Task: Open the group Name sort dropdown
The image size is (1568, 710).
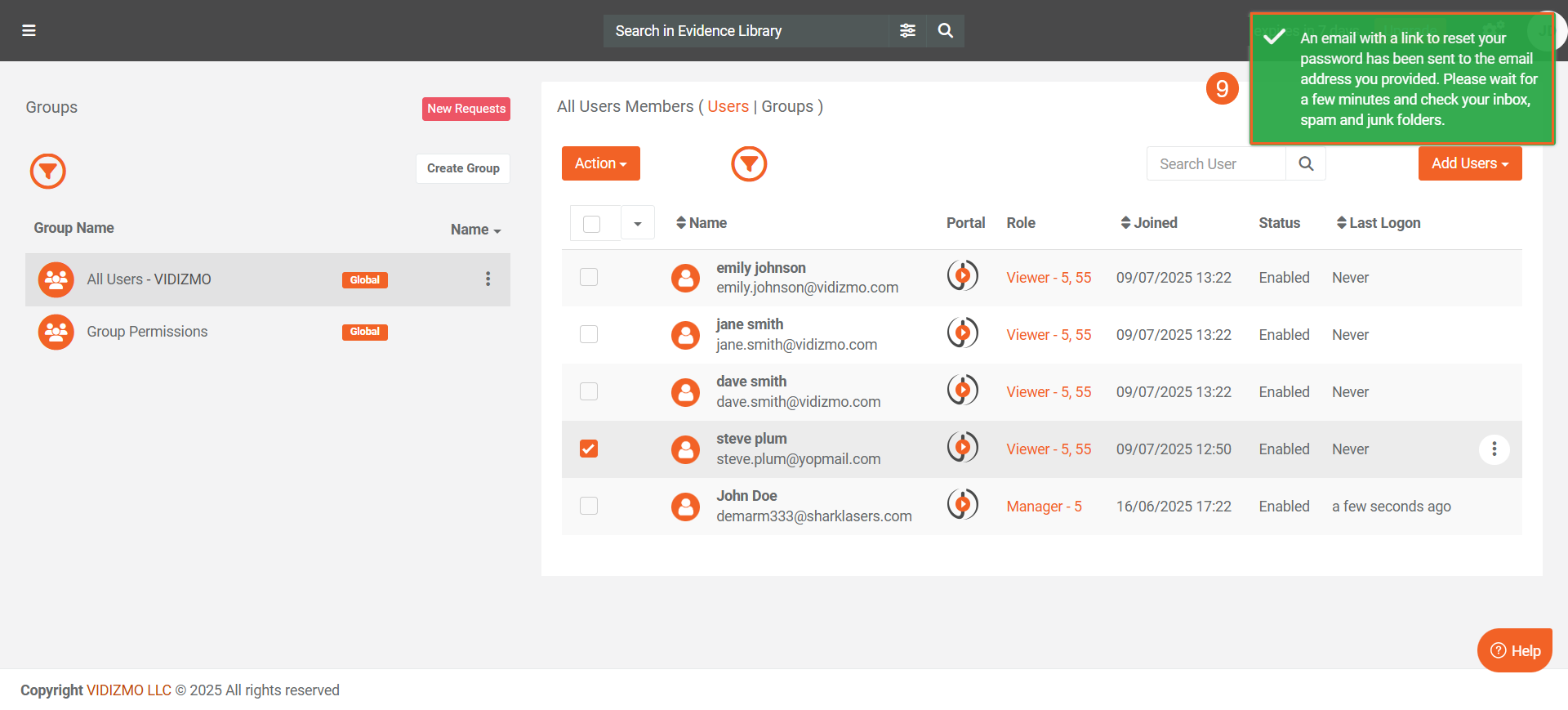Action: (x=475, y=230)
